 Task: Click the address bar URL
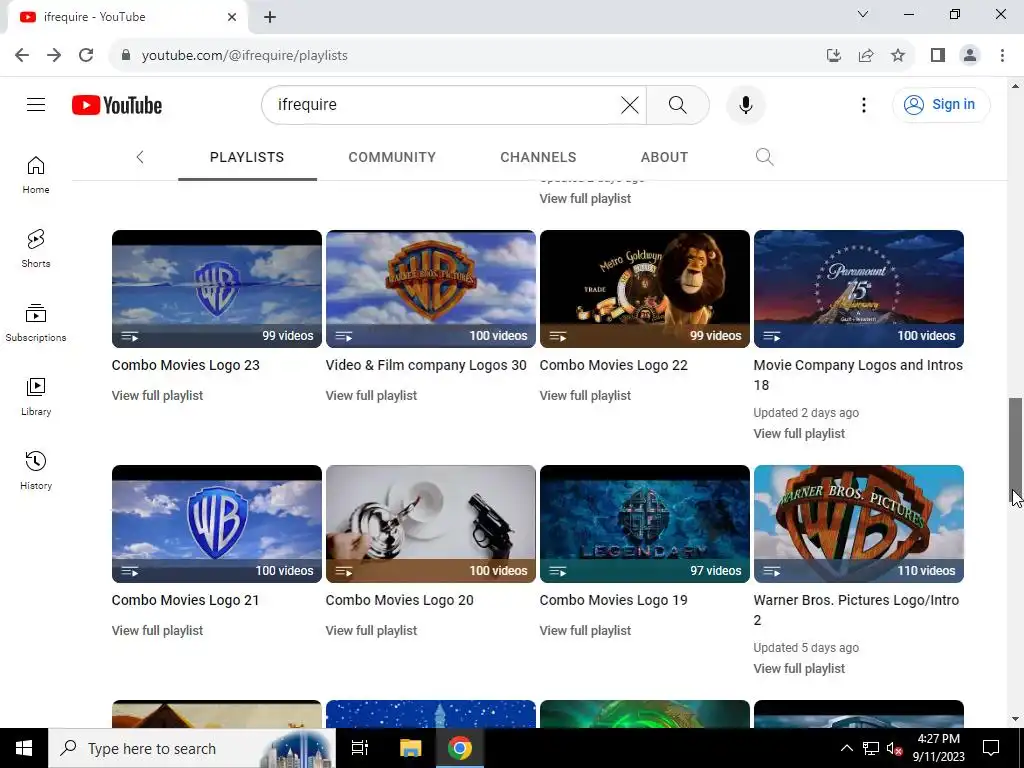click(x=244, y=56)
